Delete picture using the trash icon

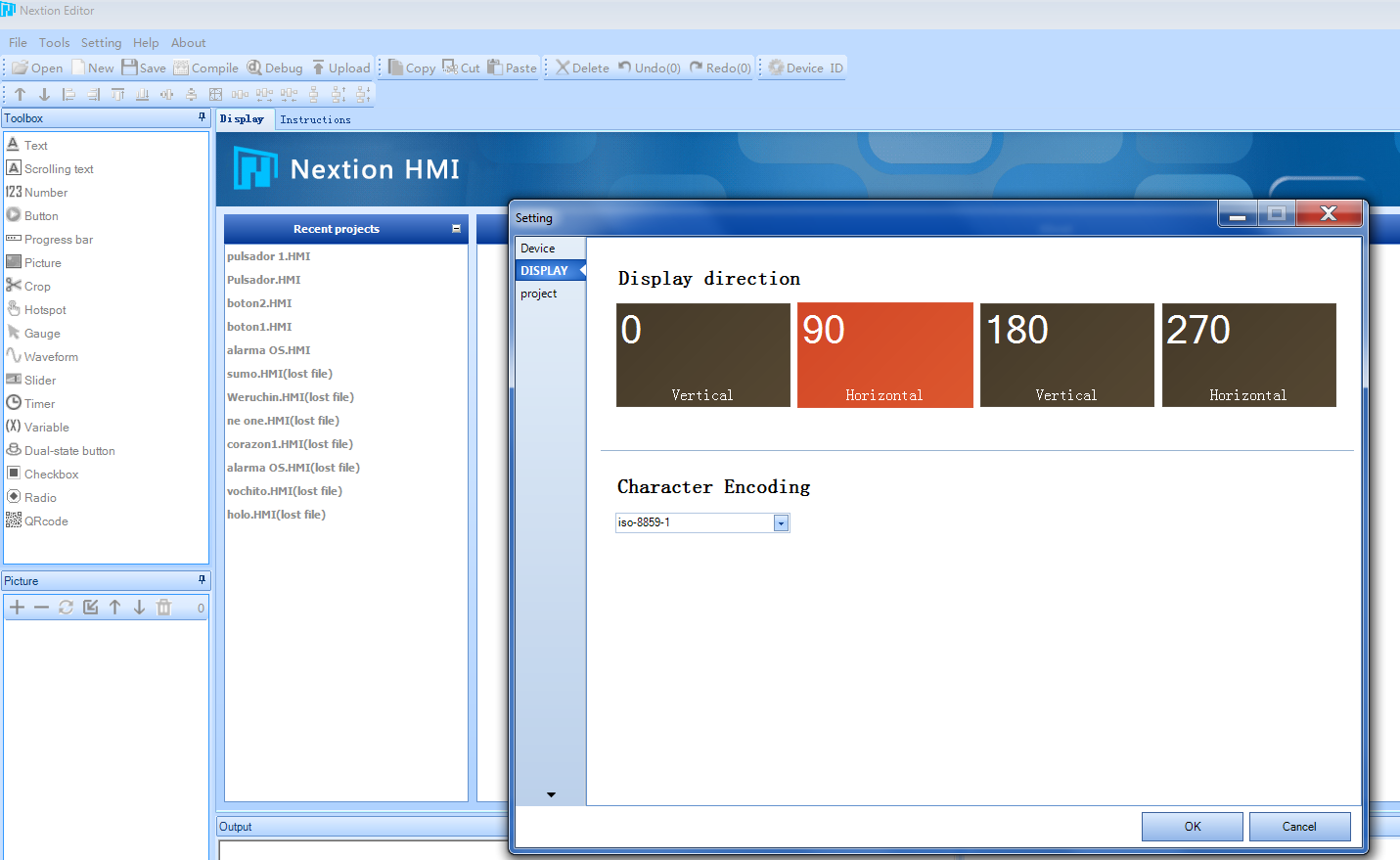pos(164,608)
